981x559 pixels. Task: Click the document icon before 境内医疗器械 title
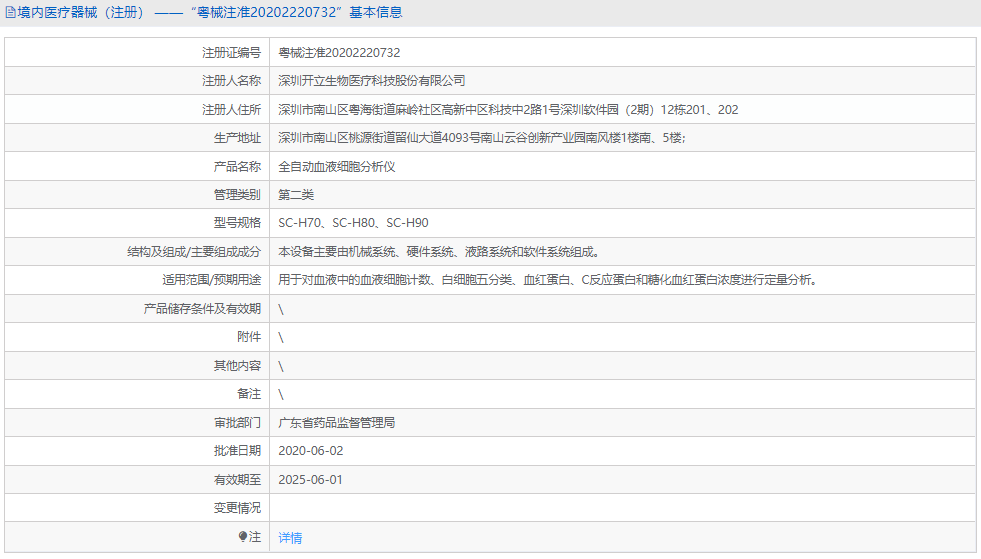tap(10, 13)
